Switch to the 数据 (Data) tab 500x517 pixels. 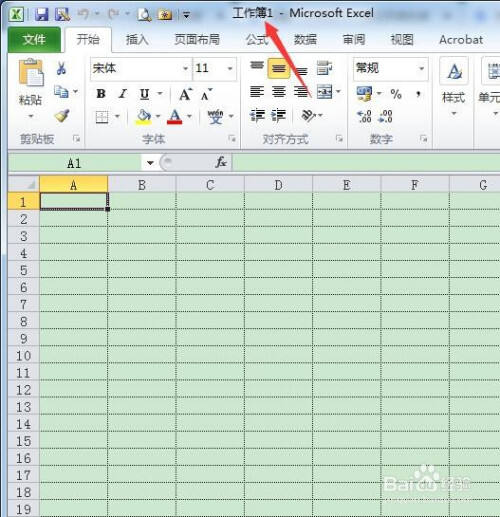point(305,40)
